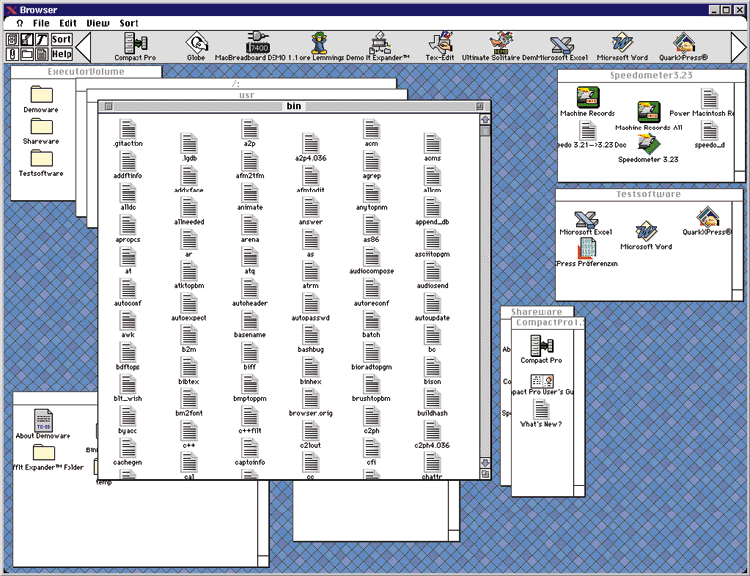Click the document icon button beside Help
Viewport: 750px width, 576px height.
point(42,54)
